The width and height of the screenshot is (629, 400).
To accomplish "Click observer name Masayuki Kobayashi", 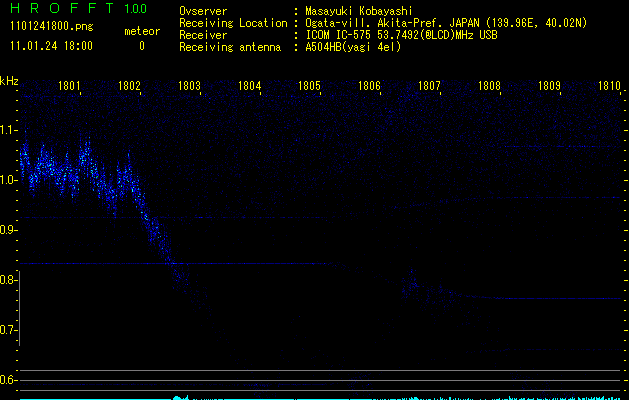I will coord(359,11).
